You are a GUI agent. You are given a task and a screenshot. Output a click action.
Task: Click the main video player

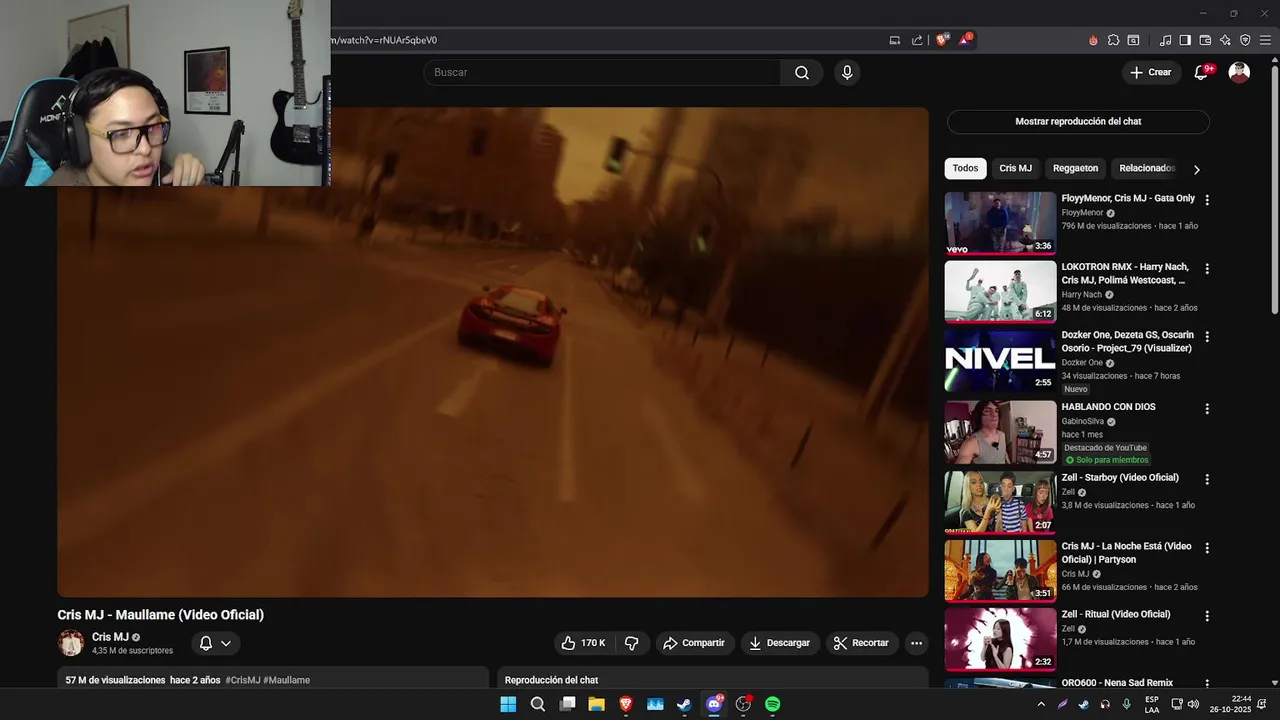click(x=493, y=352)
